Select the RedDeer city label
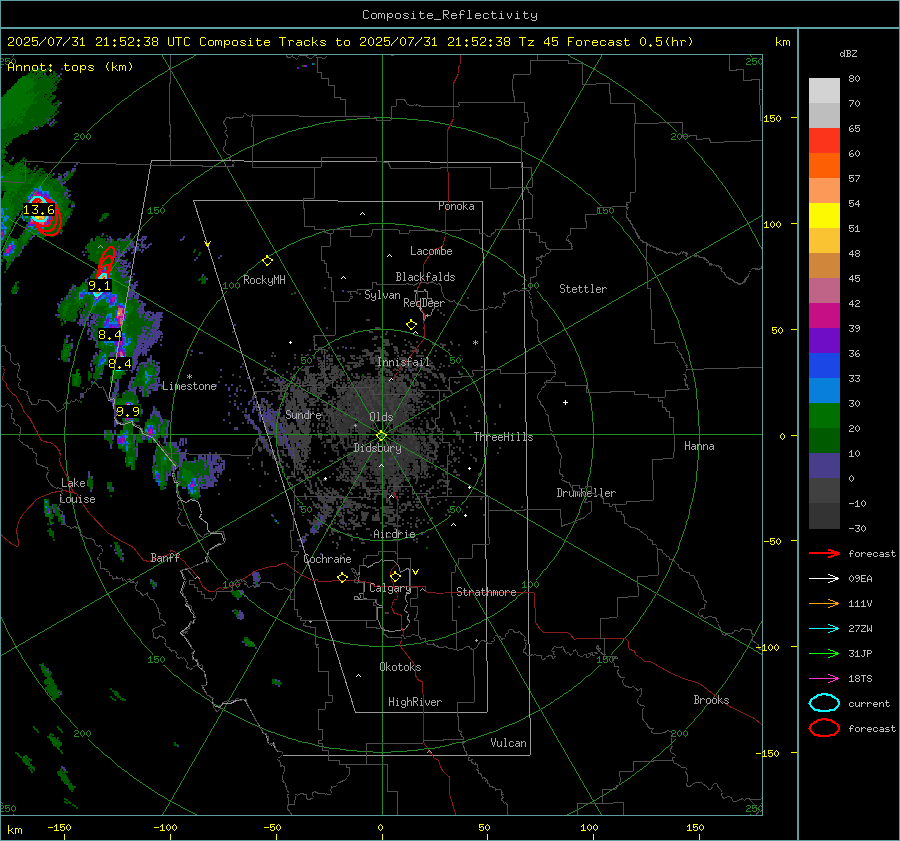 [x=424, y=303]
